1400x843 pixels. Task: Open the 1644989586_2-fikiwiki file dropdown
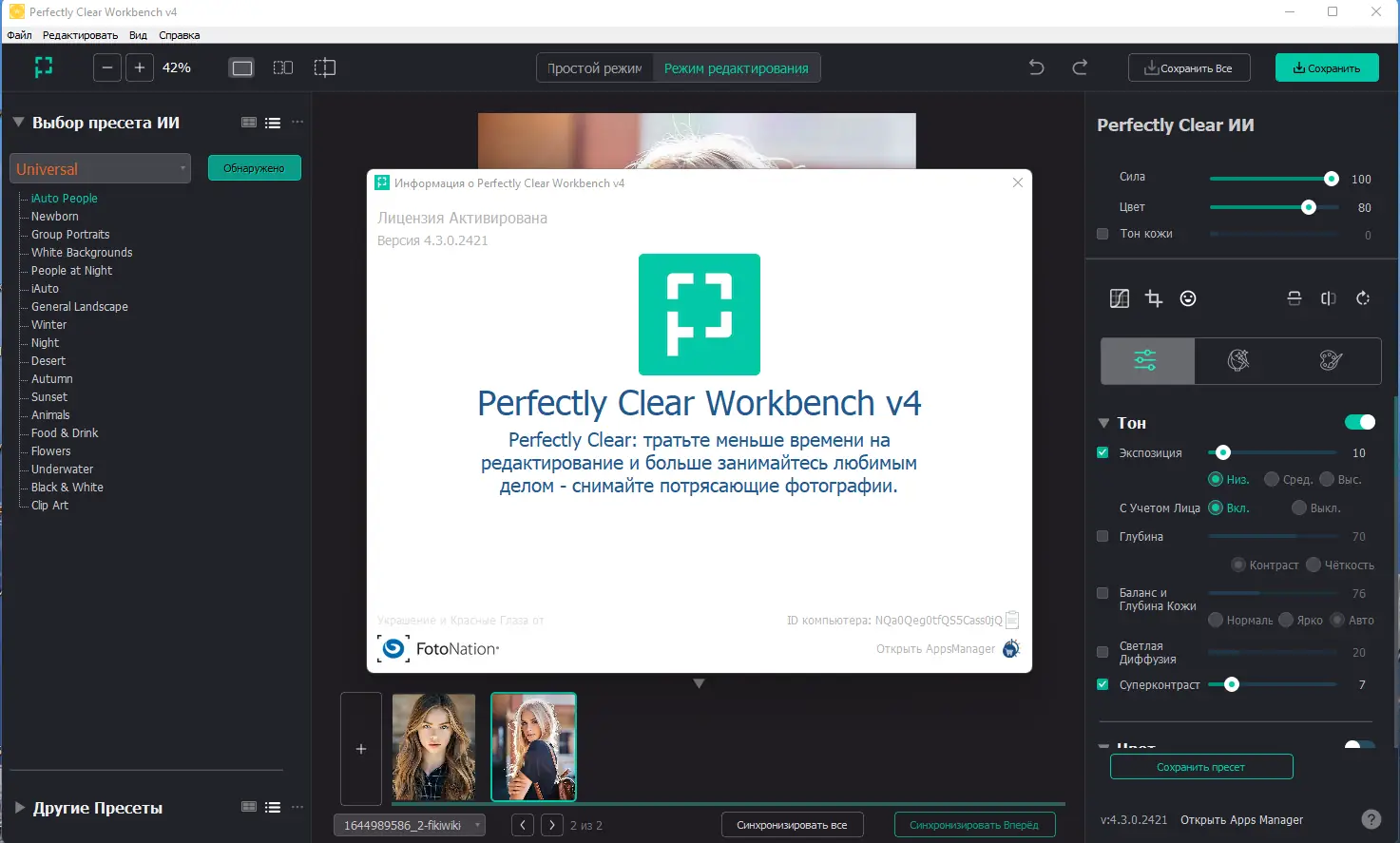(x=410, y=825)
